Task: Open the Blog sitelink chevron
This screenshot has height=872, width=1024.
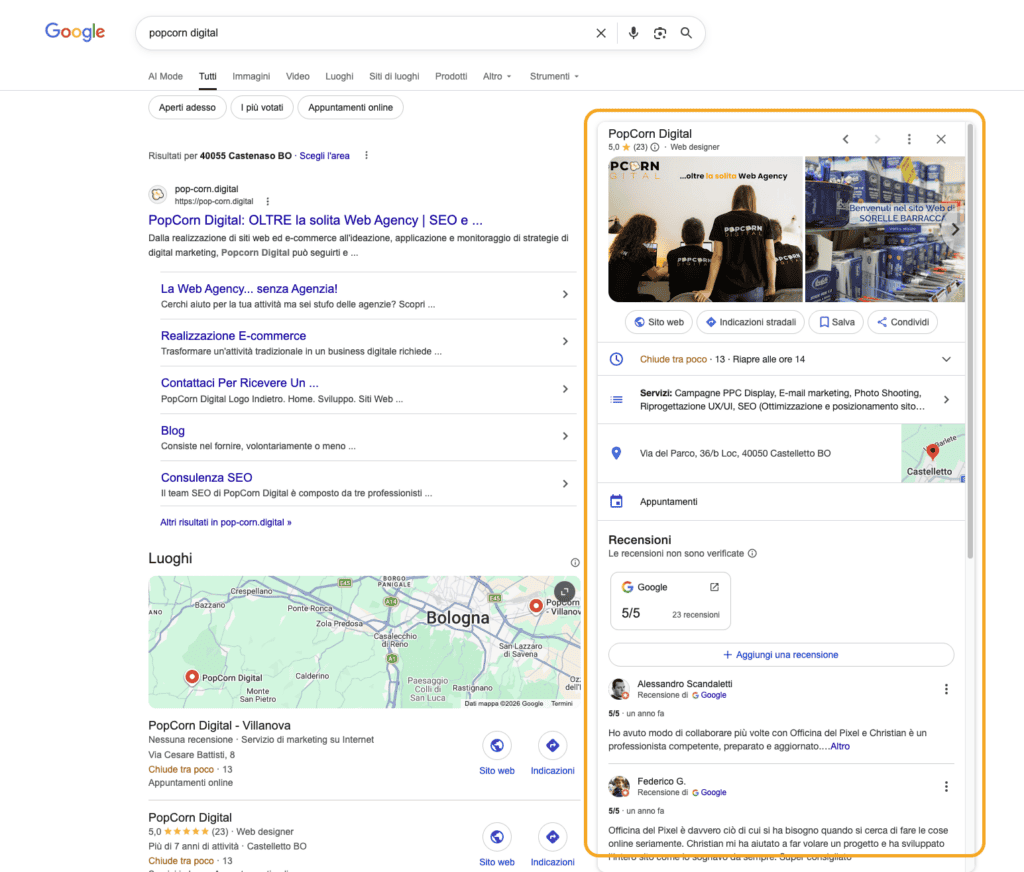Action: [565, 436]
